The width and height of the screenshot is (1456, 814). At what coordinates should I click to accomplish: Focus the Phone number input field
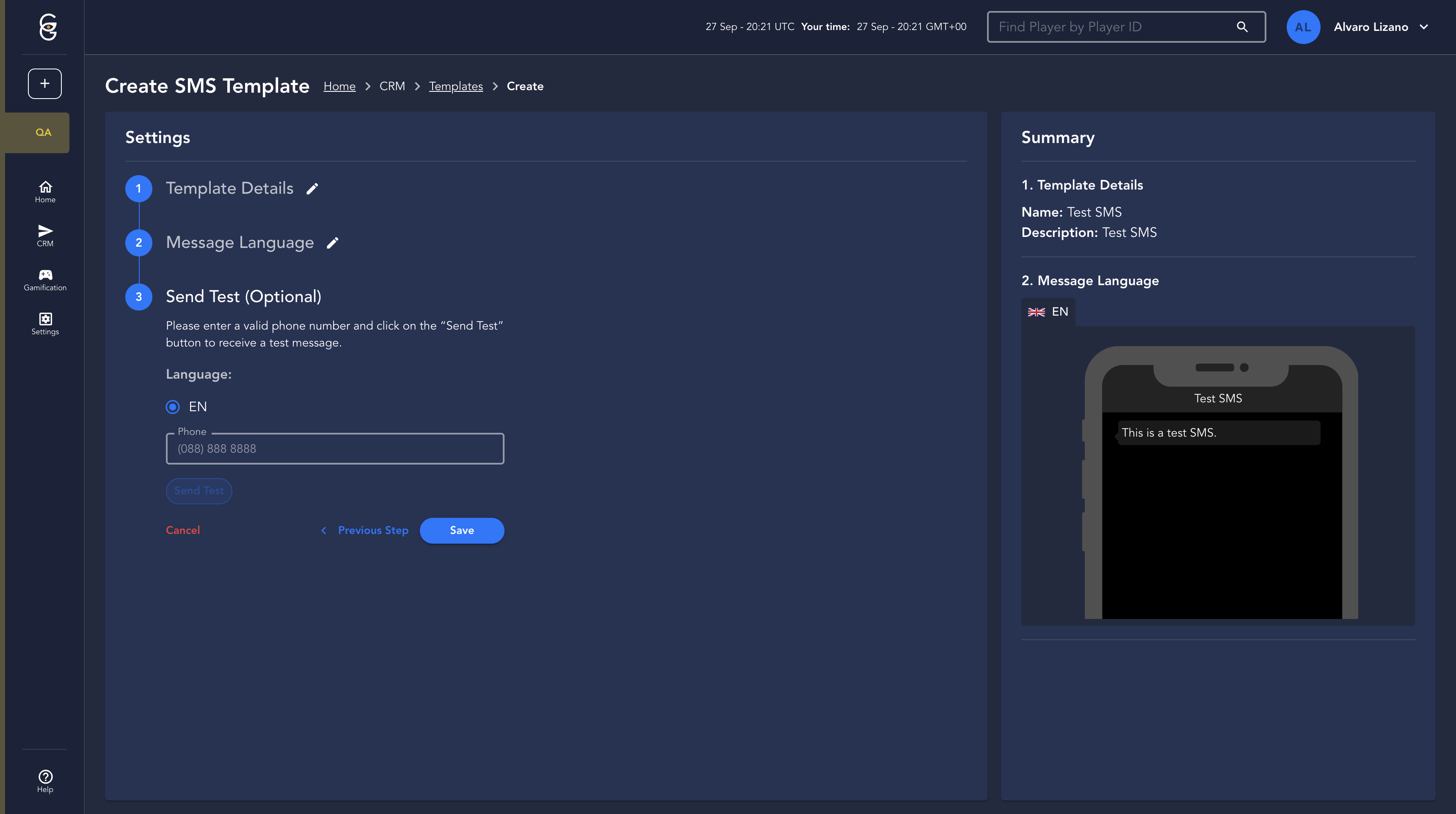335,449
